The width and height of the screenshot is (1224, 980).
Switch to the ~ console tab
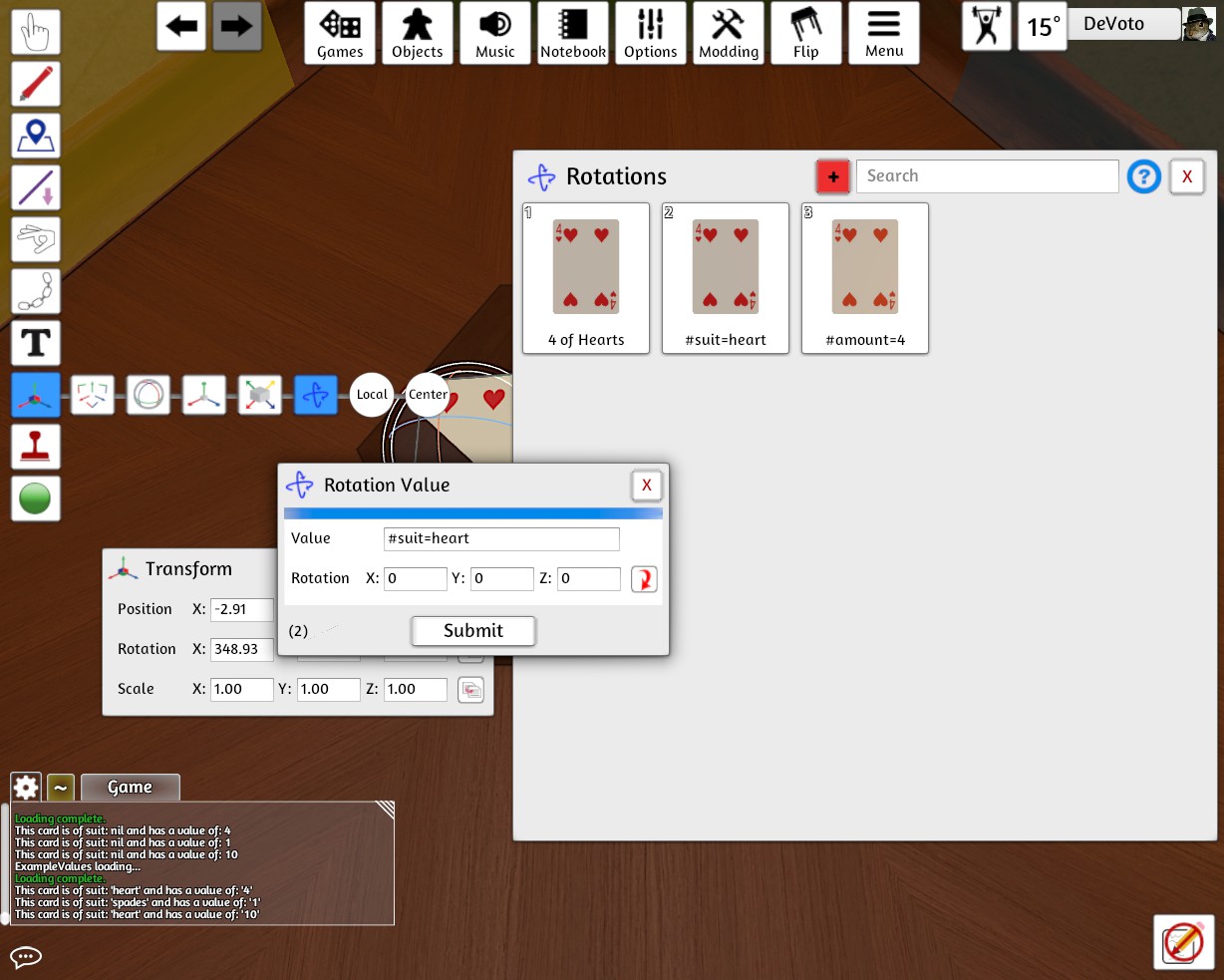coord(61,788)
